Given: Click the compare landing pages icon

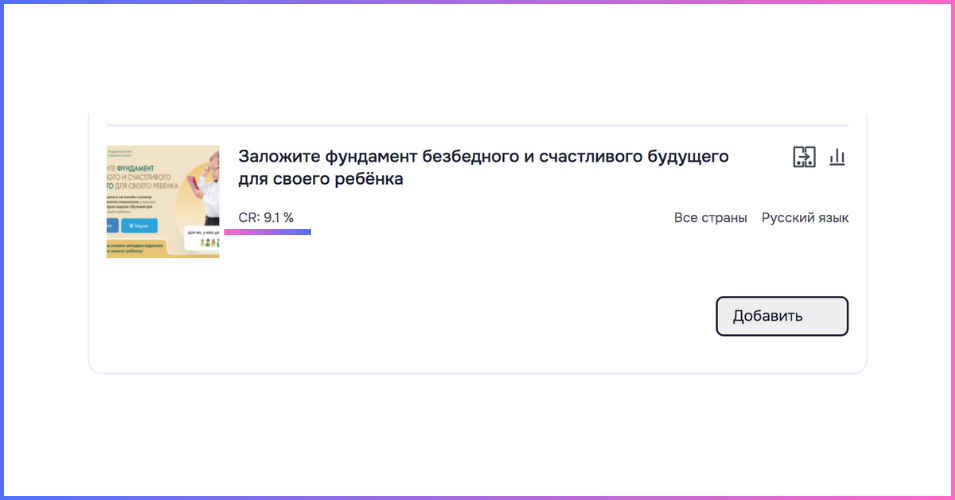Looking at the screenshot, I should [804, 157].
